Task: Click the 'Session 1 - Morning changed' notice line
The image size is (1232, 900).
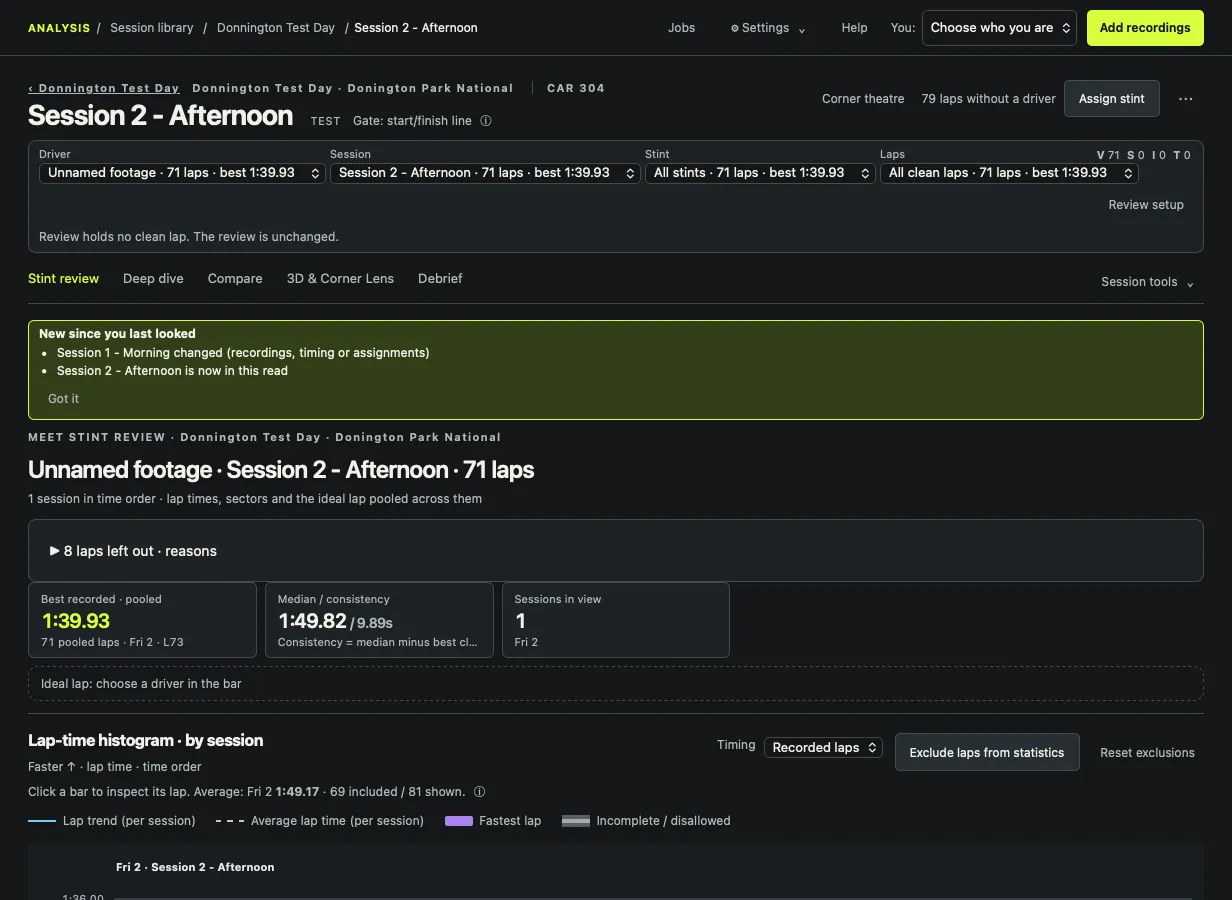Action: 243,353
